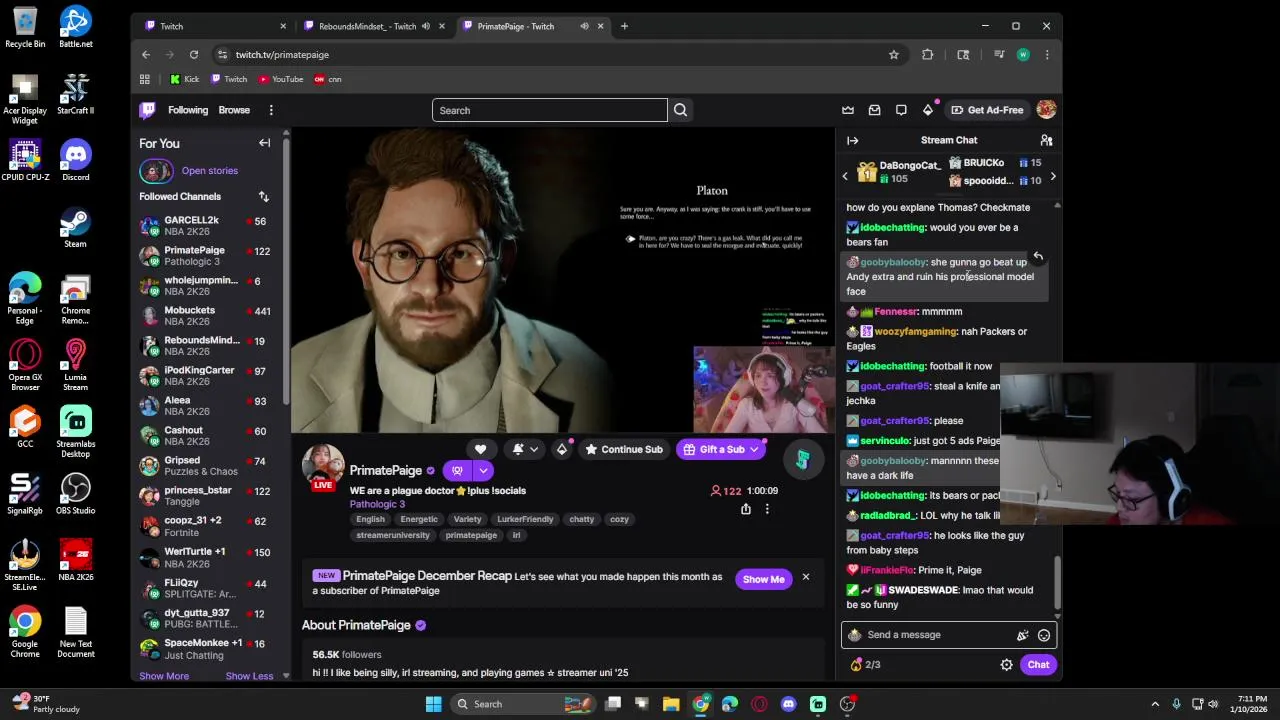Click the Twitch search input field

click(x=550, y=110)
